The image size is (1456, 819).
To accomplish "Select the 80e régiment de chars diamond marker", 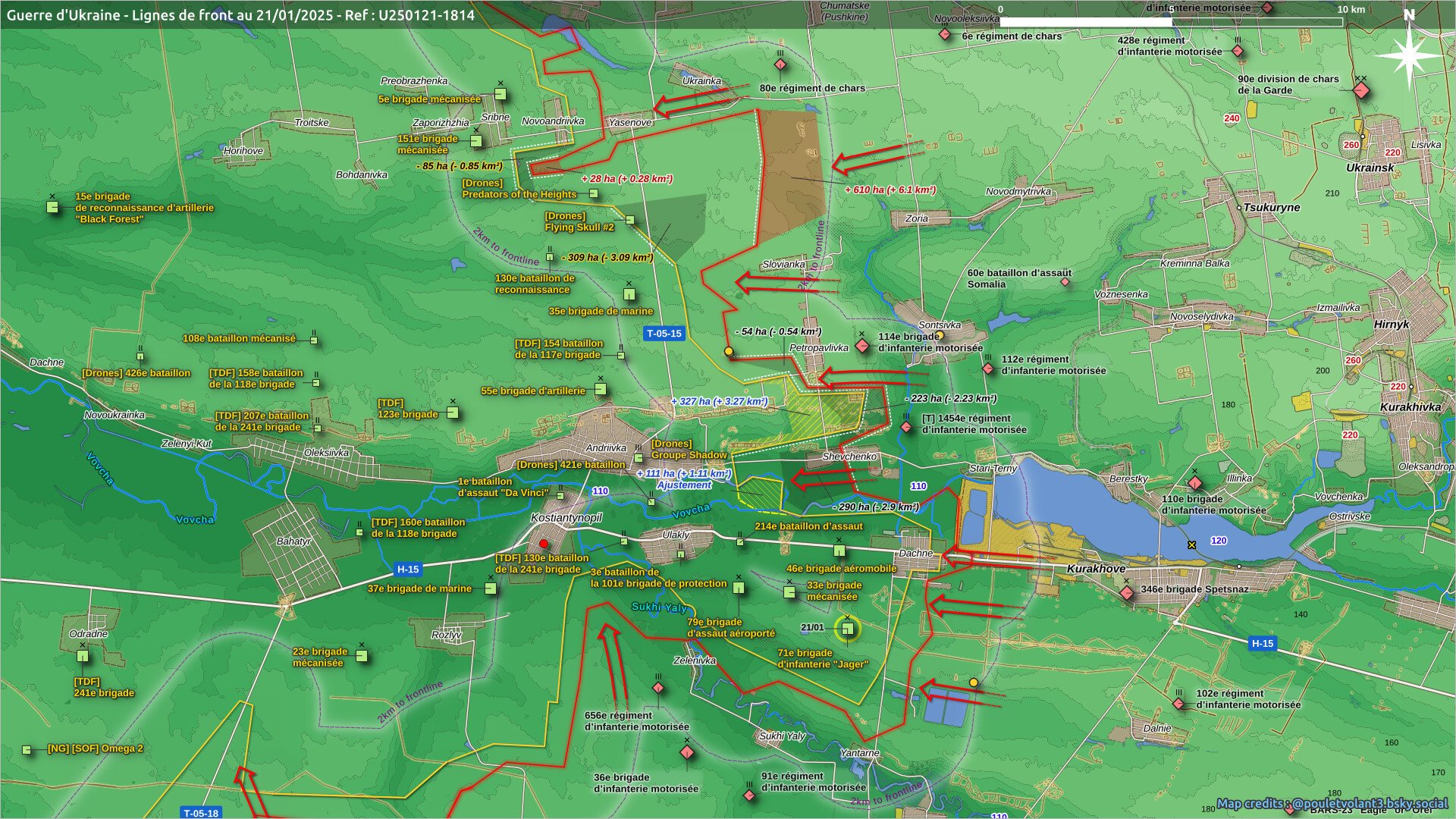I will coord(780,65).
